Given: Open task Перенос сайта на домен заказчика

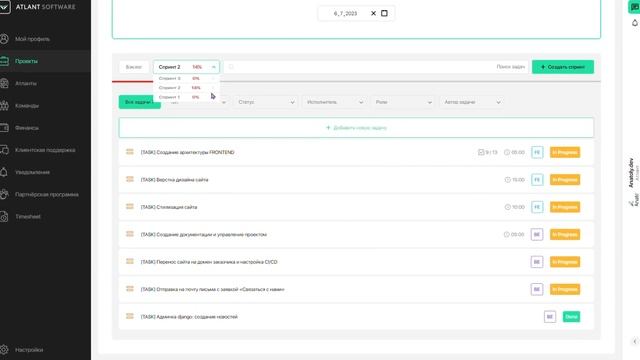Looking at the screenshot, I should (209, 262).
